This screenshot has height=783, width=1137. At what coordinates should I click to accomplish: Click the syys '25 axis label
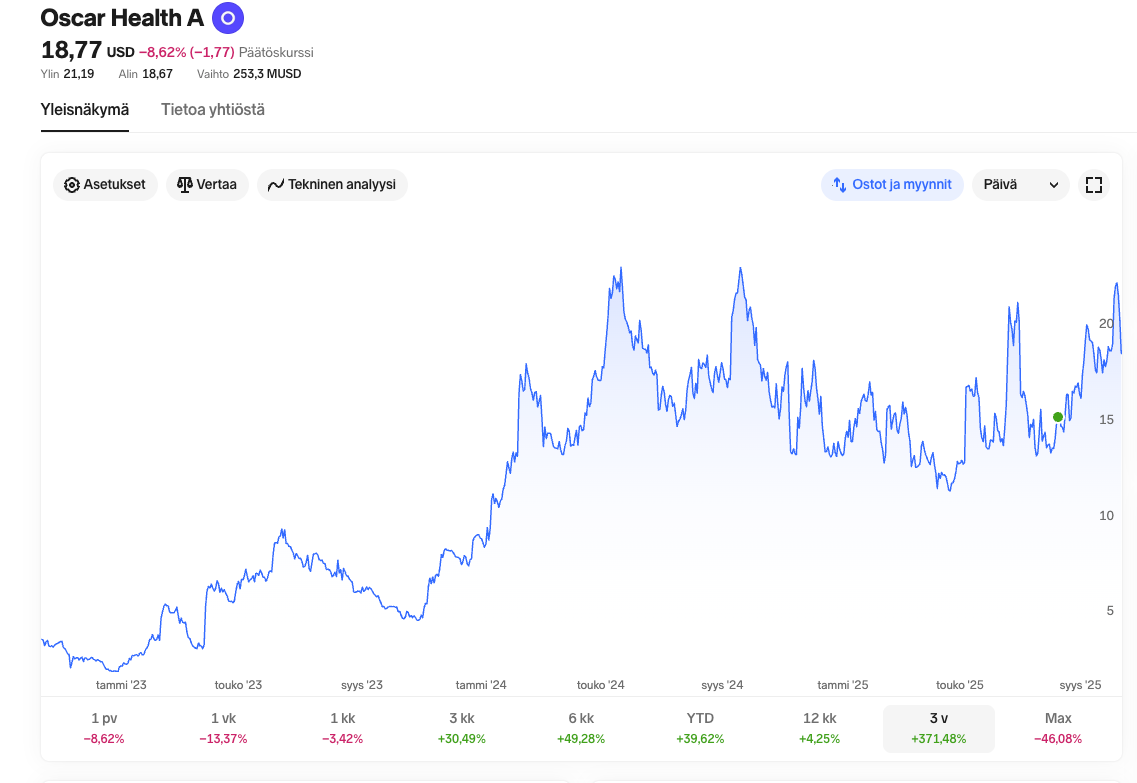(x=1080, y=685)
